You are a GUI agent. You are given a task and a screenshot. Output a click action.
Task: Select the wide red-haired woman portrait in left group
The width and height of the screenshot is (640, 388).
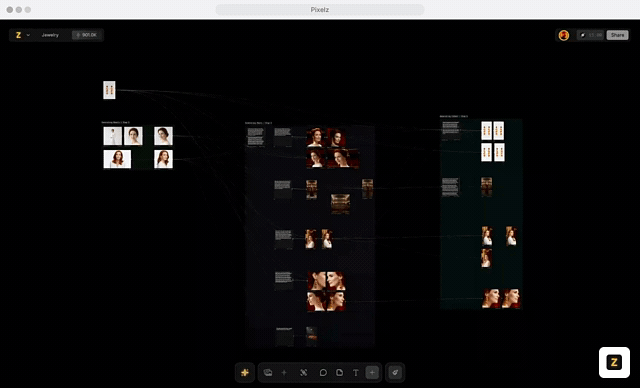point(117,159)
